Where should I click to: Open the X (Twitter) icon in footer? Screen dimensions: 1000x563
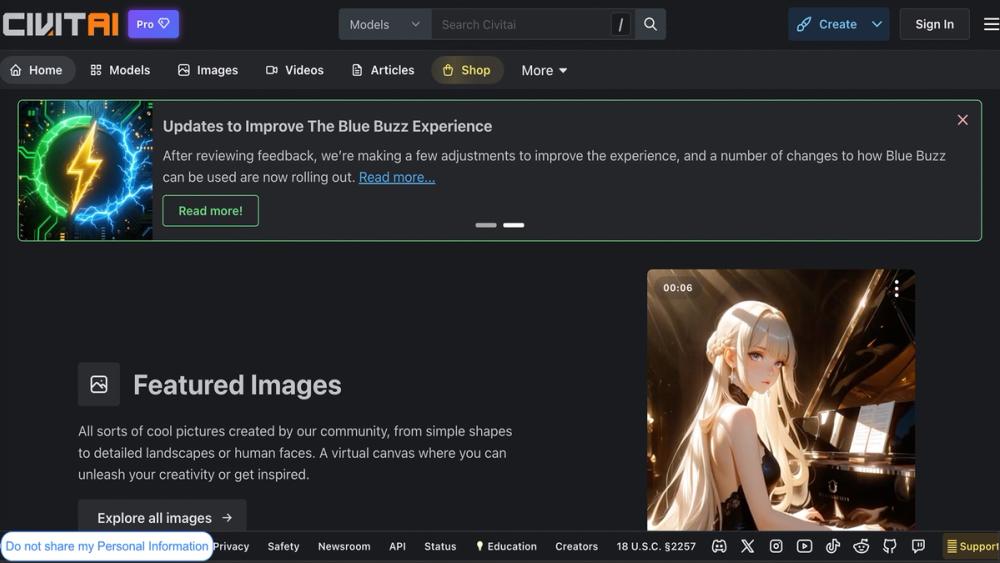[747, 546]
